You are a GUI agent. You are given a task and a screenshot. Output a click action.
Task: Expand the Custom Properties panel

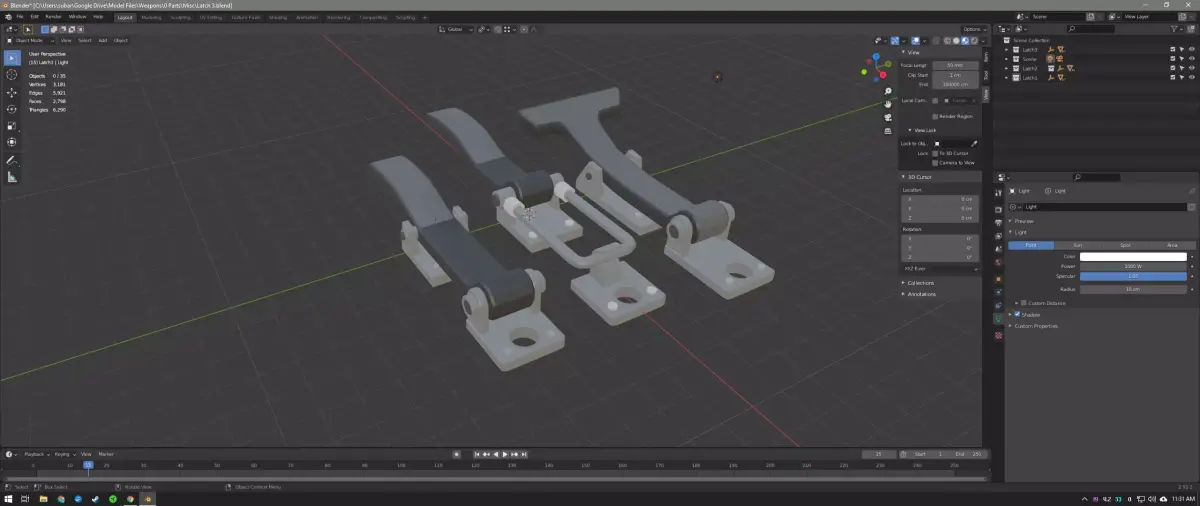click(1036, 326)
